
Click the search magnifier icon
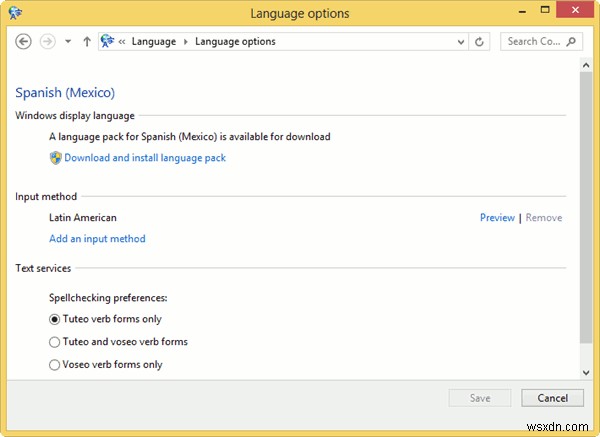point(571,41)
